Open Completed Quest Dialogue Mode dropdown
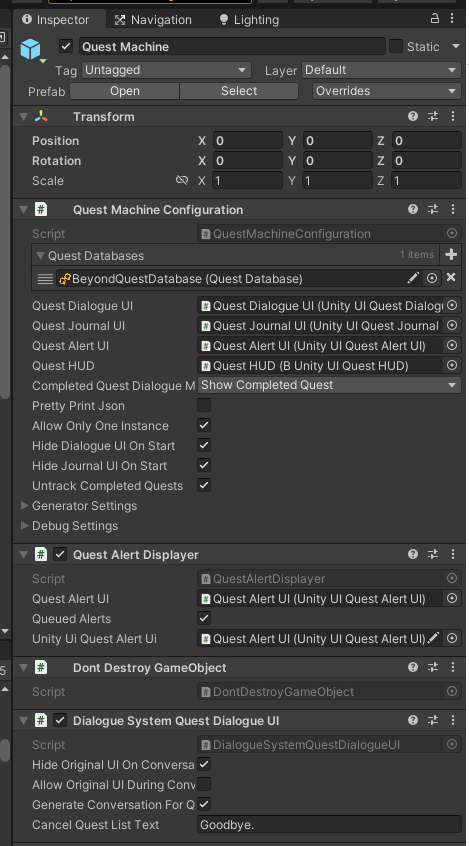This screenshot has width=469, height=846. 329,385
